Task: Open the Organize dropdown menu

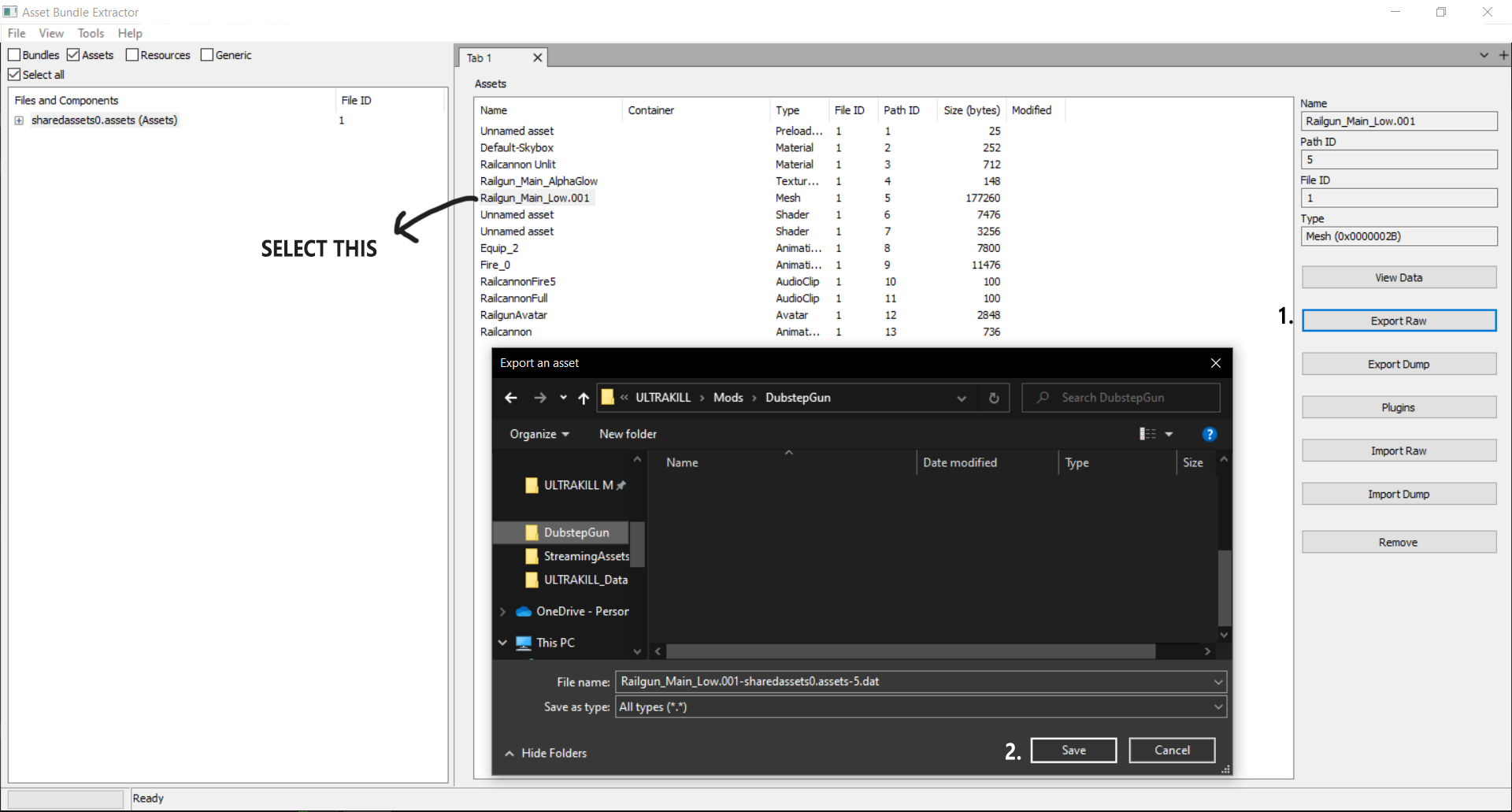Action: click(539, 434)
